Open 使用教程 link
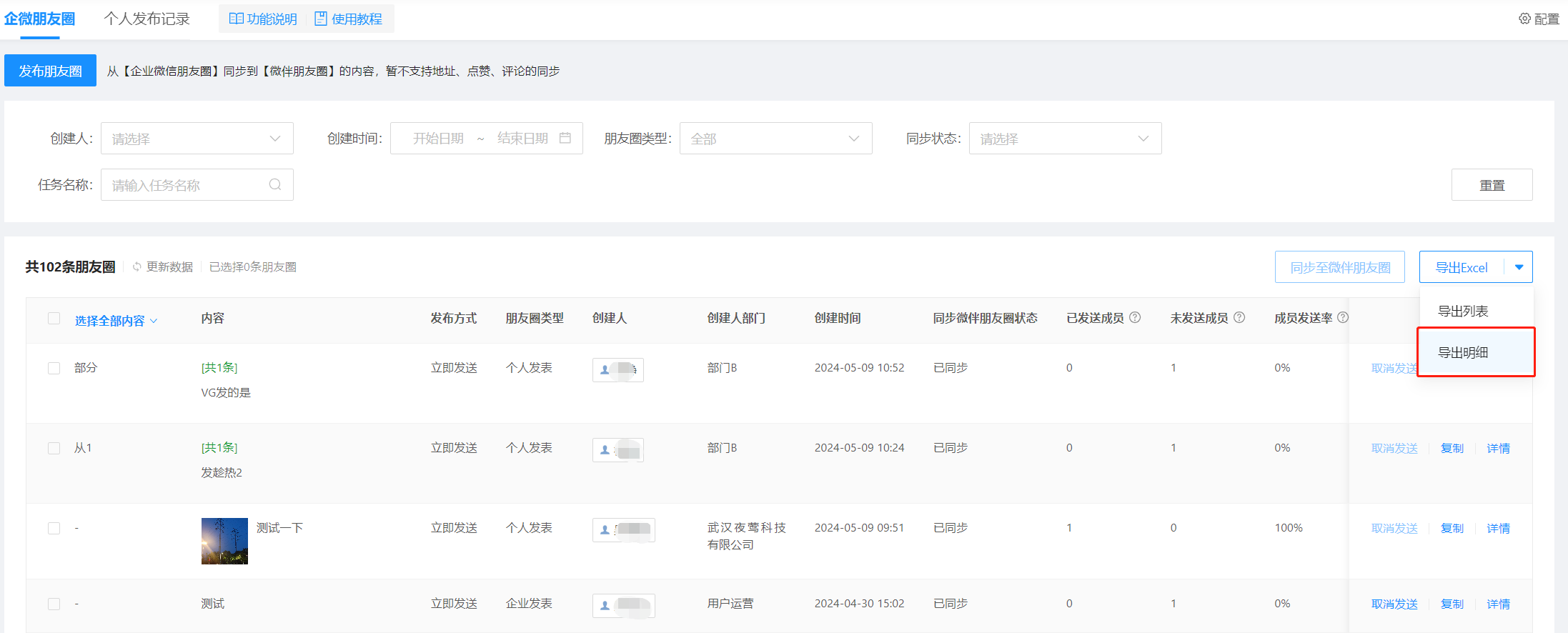 click(349, 19)
